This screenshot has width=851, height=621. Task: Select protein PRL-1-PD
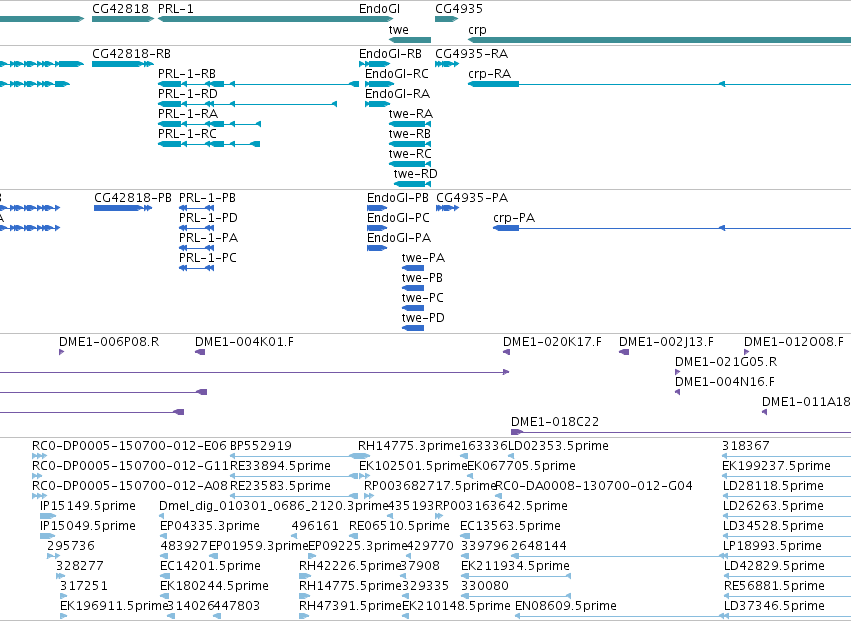pyautogui.click(x=196, y=228)
